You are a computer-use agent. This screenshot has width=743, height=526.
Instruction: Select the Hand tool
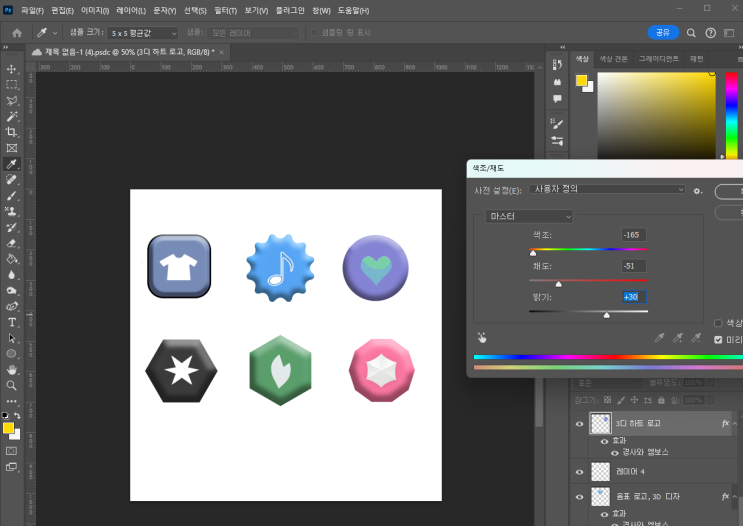(x=12, y=369)
